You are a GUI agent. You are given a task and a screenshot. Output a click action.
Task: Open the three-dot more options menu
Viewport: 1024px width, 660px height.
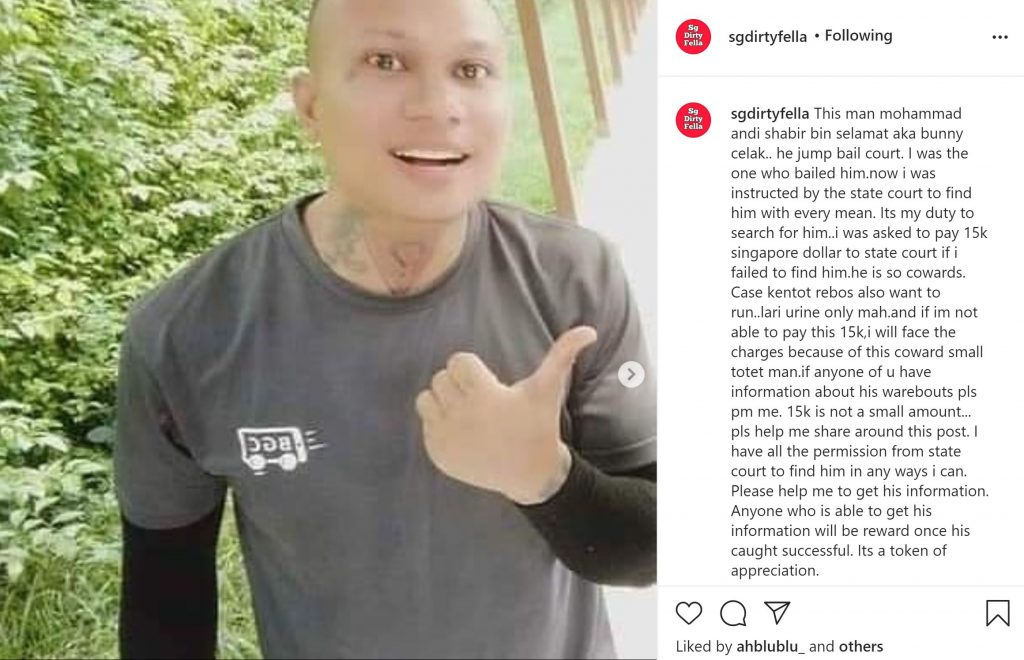tap(1000, 37)
